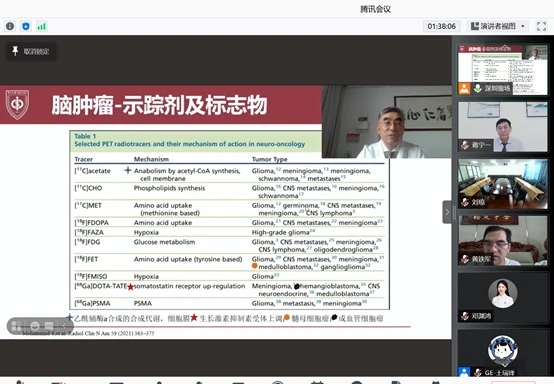The image size is (554, 384).
Task: Open the speaker view layout dropdown
Action: point(498,26)
